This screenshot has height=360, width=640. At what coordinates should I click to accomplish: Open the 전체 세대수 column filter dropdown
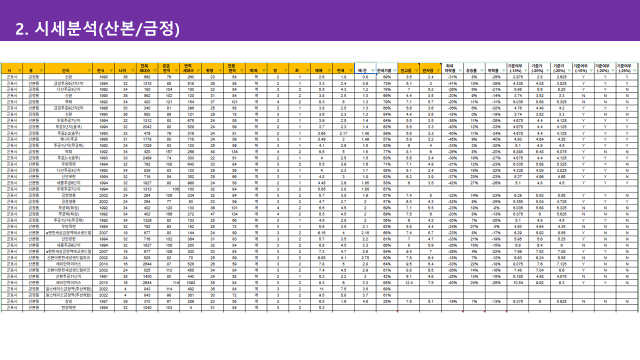155,71
